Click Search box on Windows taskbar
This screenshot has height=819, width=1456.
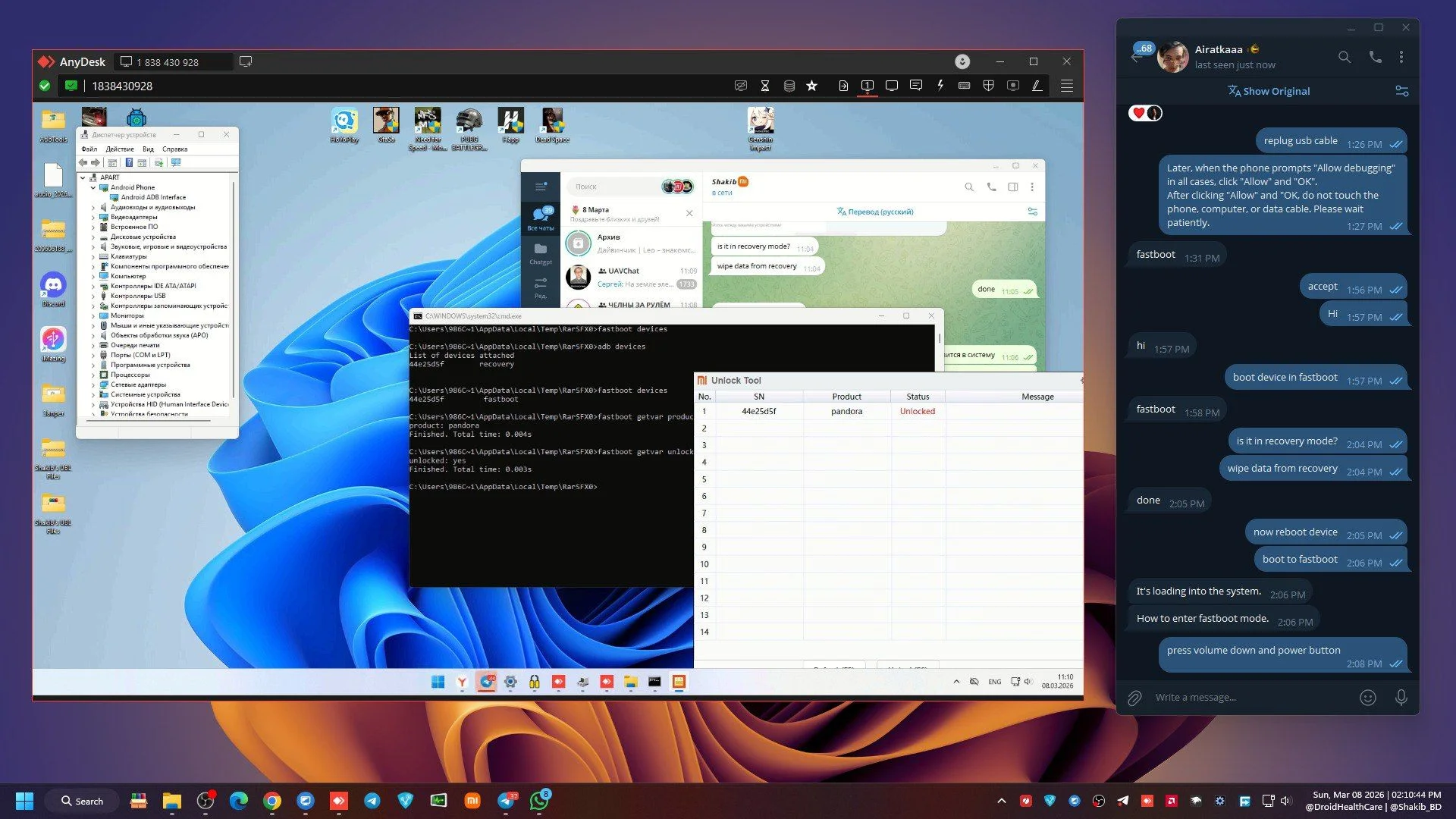[83, 801]
